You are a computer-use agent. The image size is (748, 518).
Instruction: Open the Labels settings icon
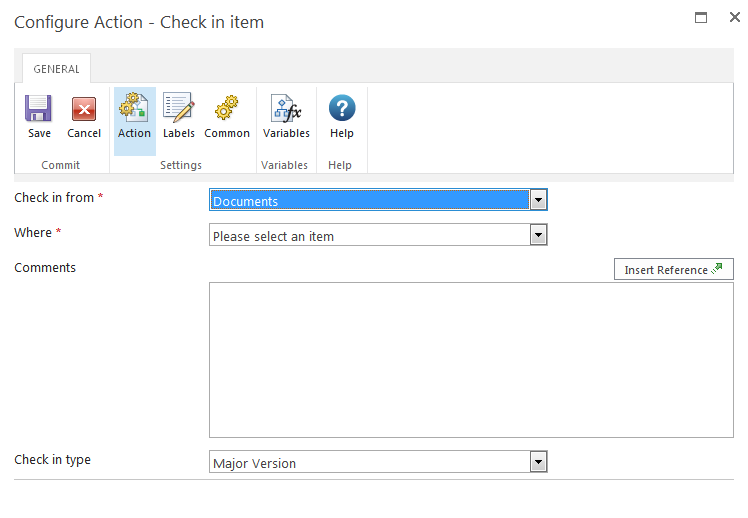point(179,109)
